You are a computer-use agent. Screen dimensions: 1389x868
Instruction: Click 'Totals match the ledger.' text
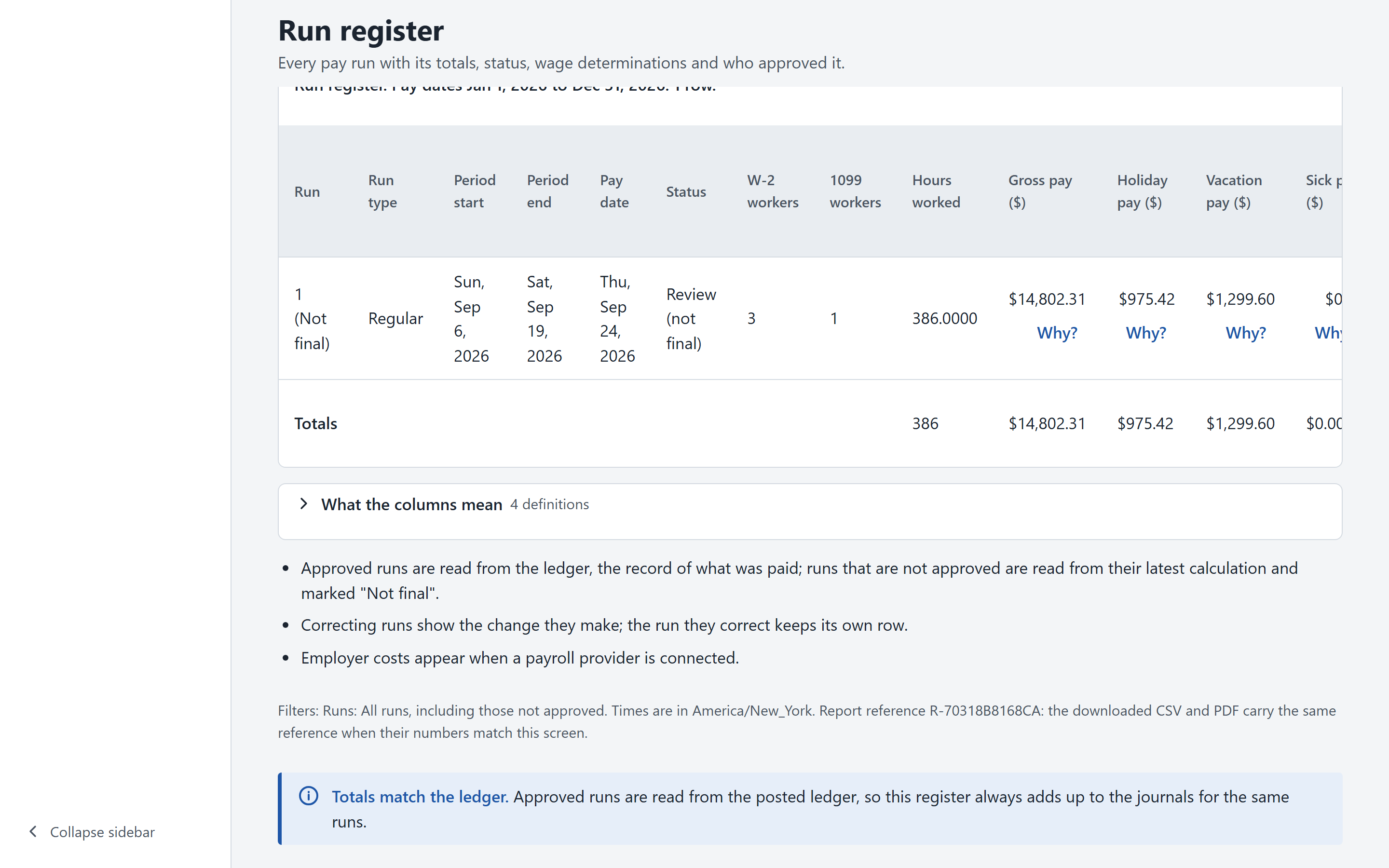point(420,796)
